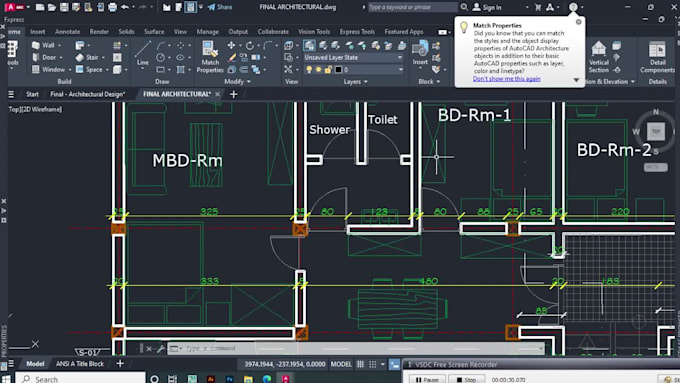
Task: Select the Wall tool
Action: coord(43,45)
